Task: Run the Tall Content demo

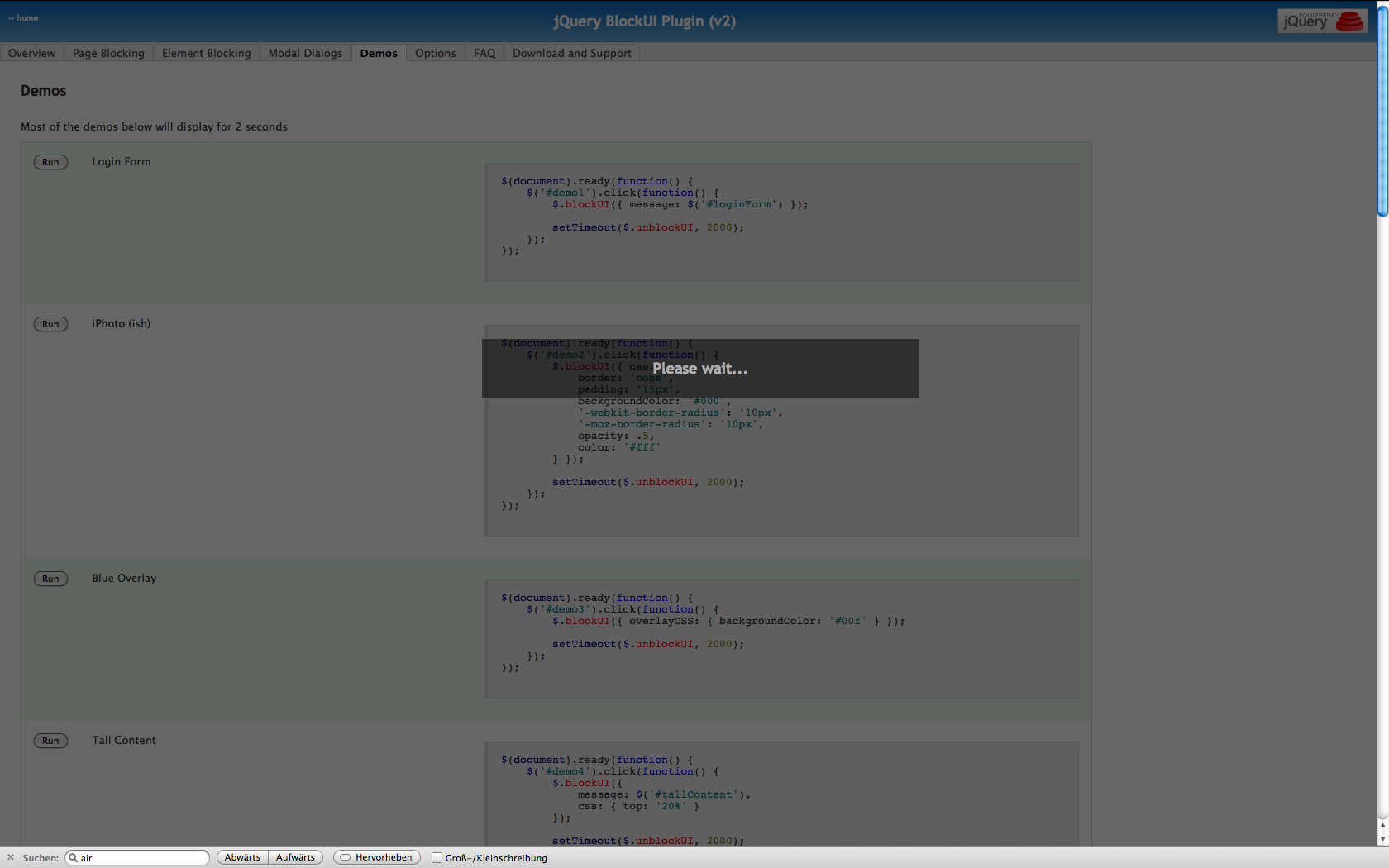Action: coord(50,741)
